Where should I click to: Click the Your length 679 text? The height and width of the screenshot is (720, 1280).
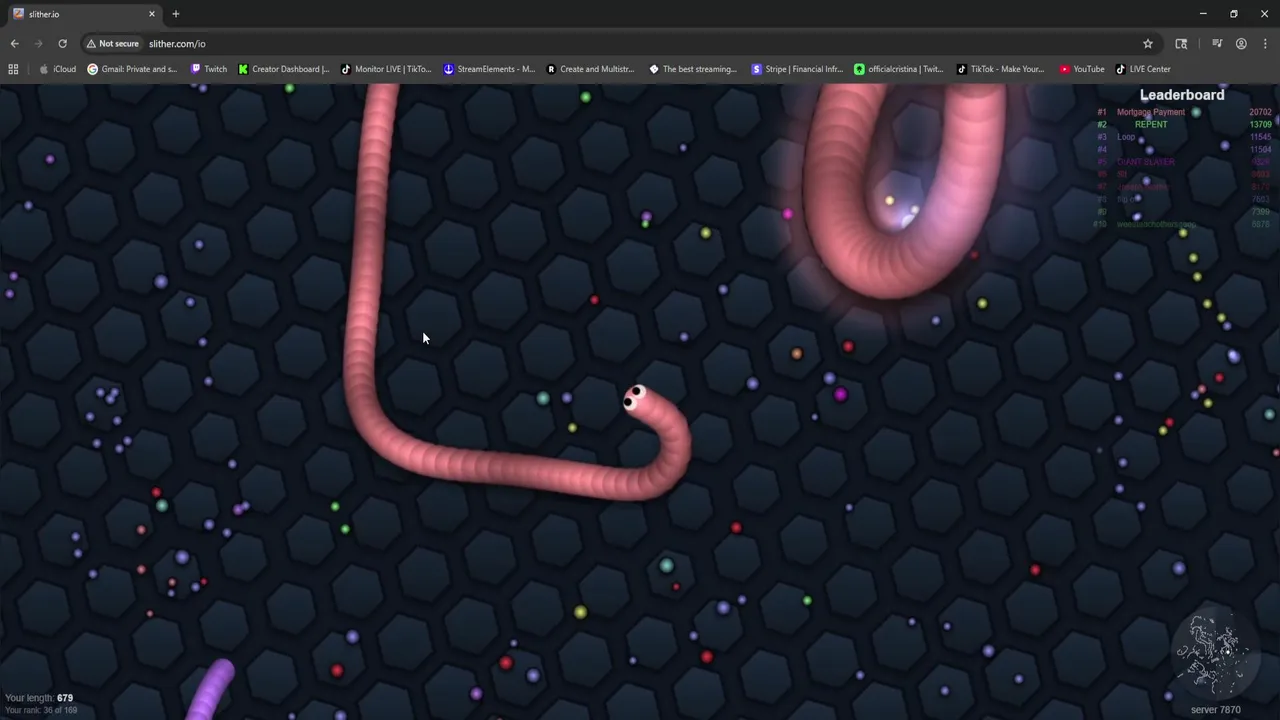pos(39,698)
